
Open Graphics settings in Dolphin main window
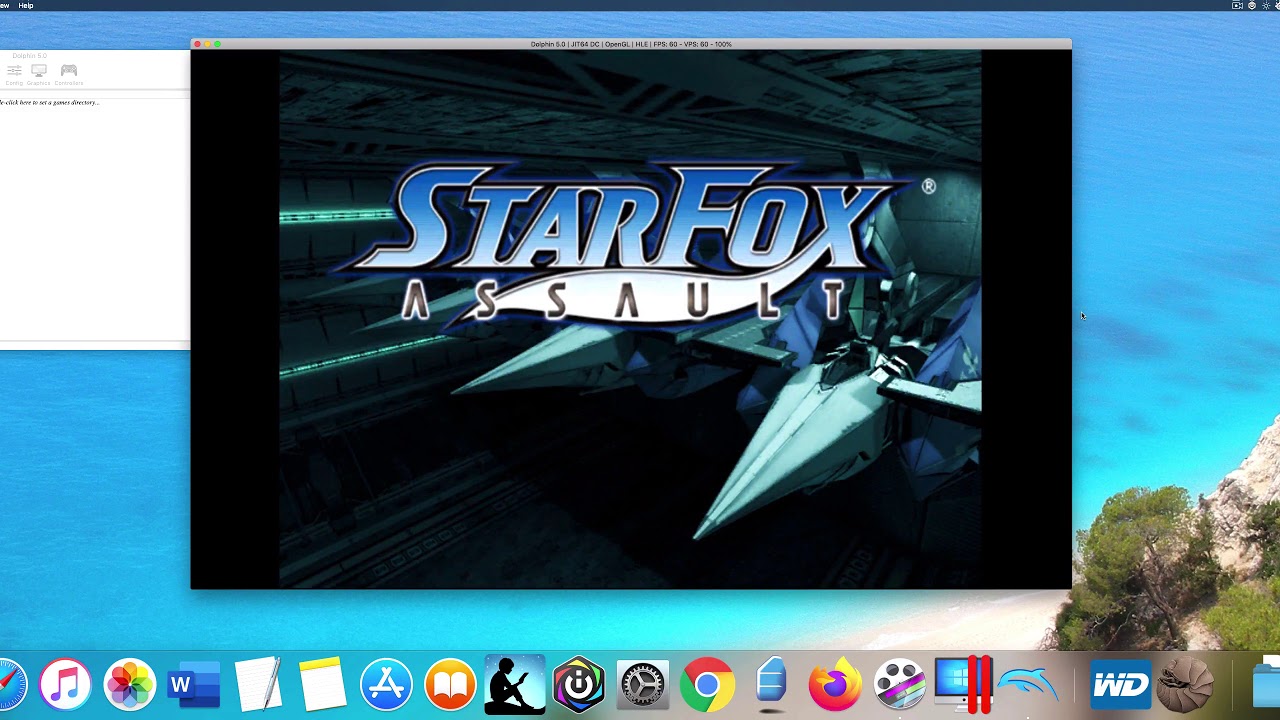tap(39, 74)
